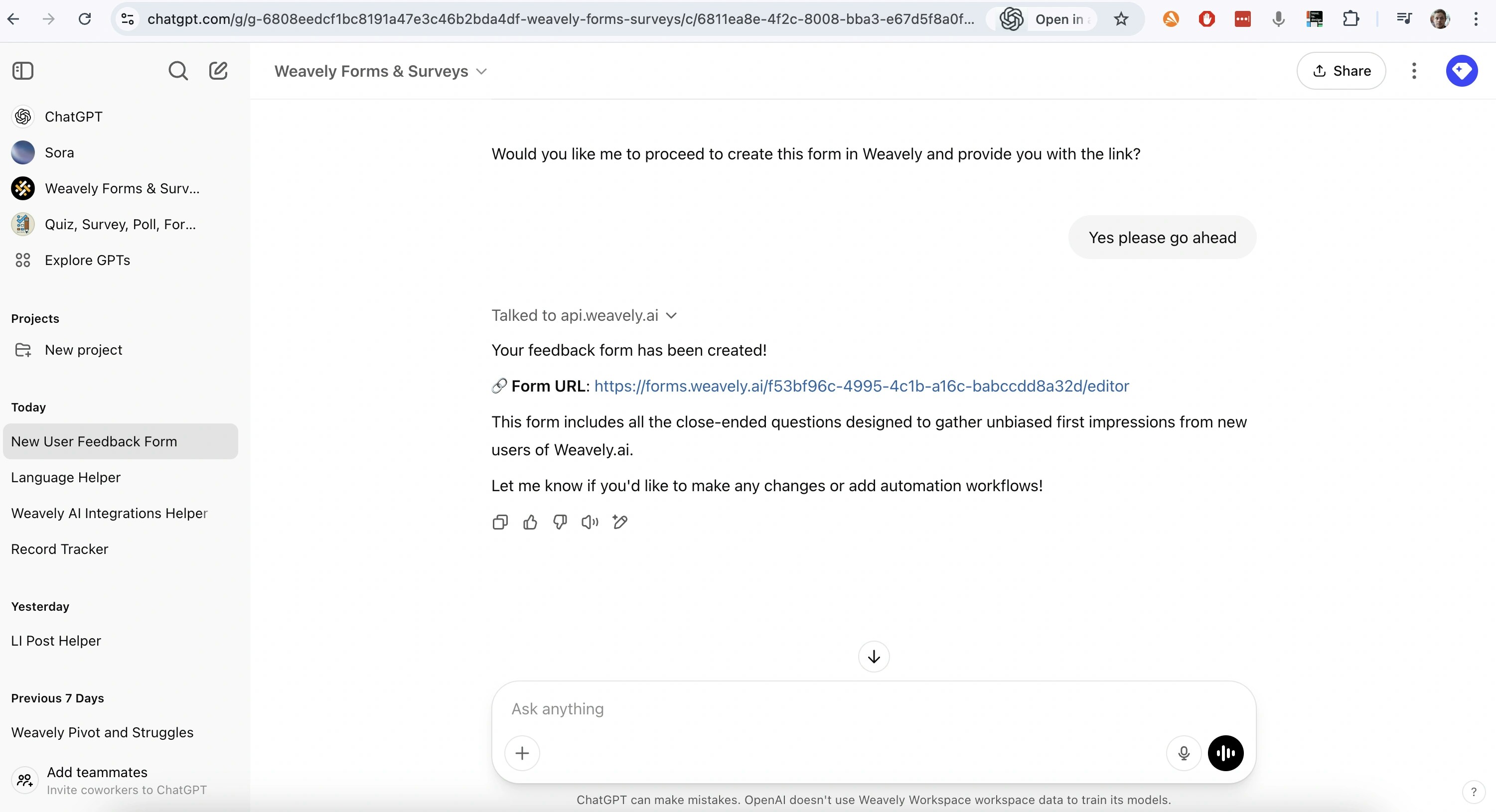The height and width of the screenshot is (812, 1496).
Task: Dictate a message with the microphone
Action: coord(1184,753)
